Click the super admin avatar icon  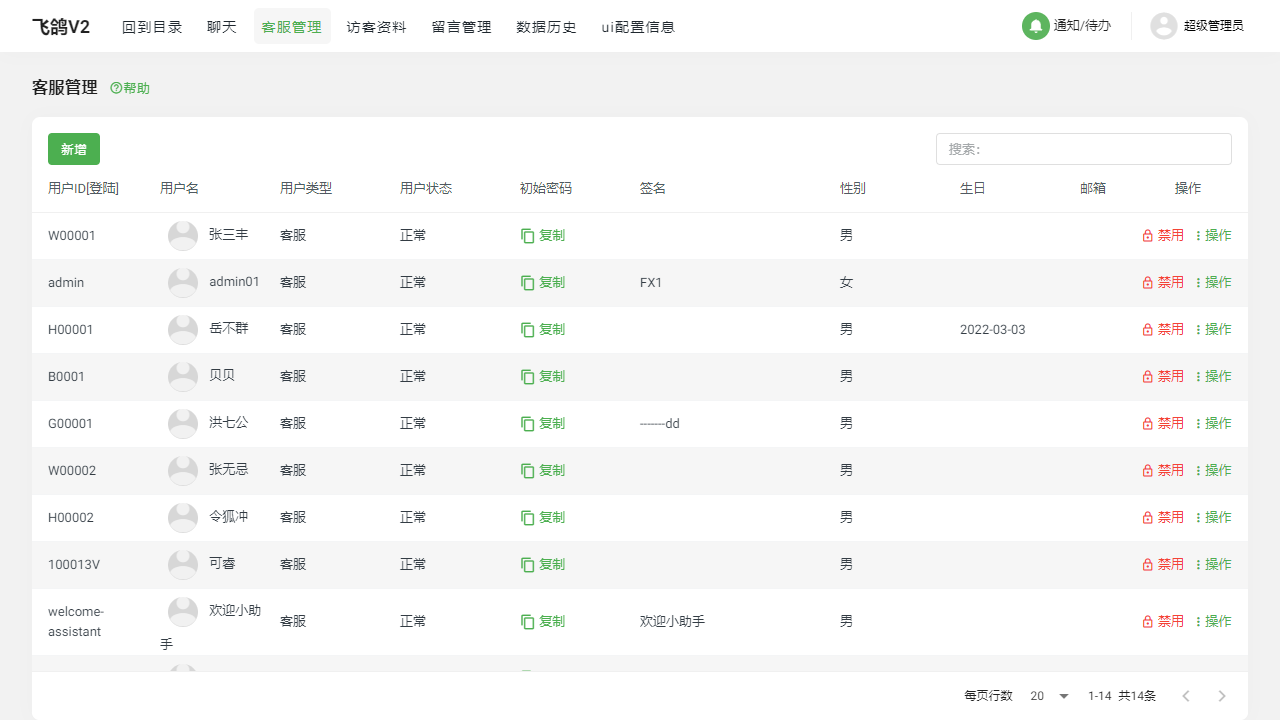(1163, 26)
